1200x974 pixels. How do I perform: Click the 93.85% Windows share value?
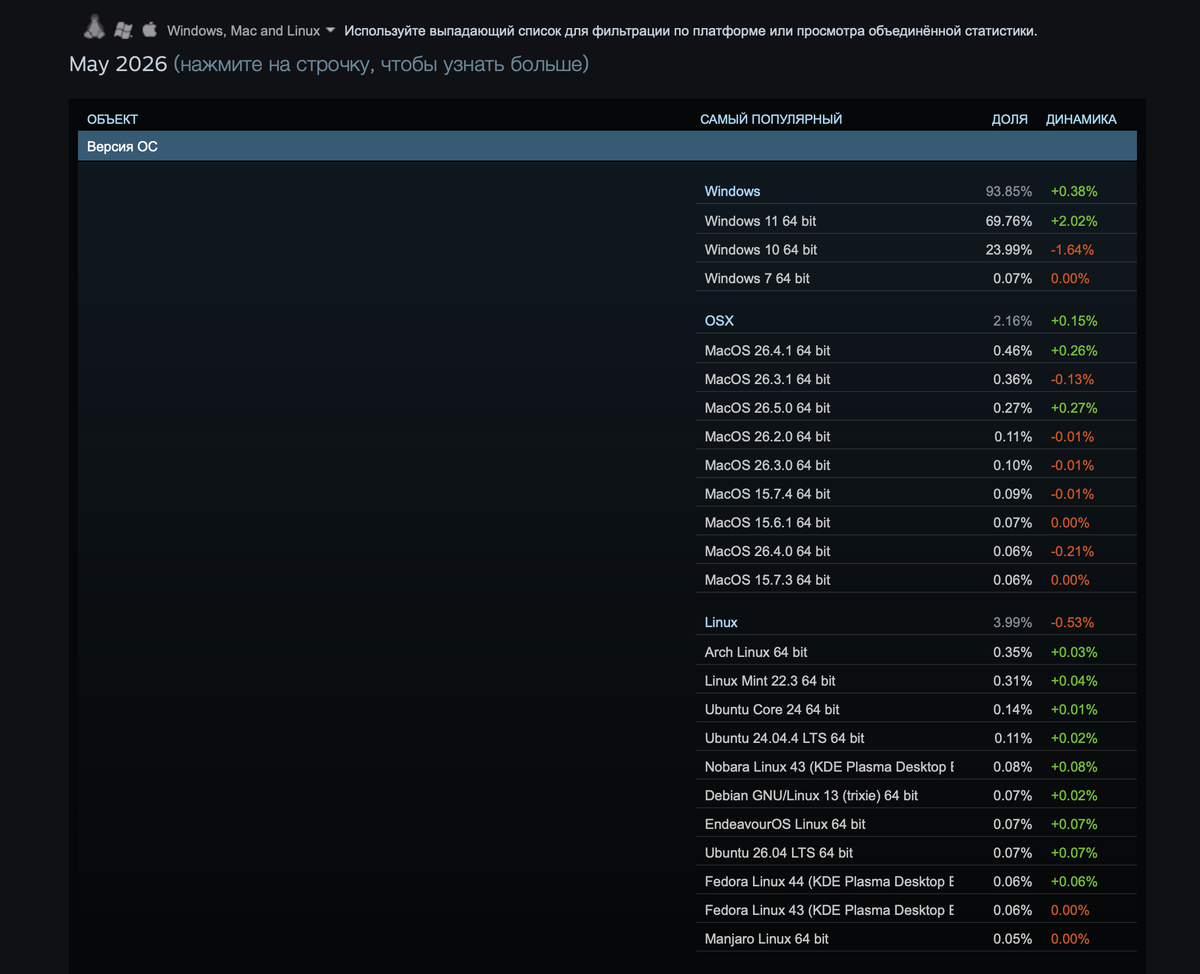coord(1009,191)
